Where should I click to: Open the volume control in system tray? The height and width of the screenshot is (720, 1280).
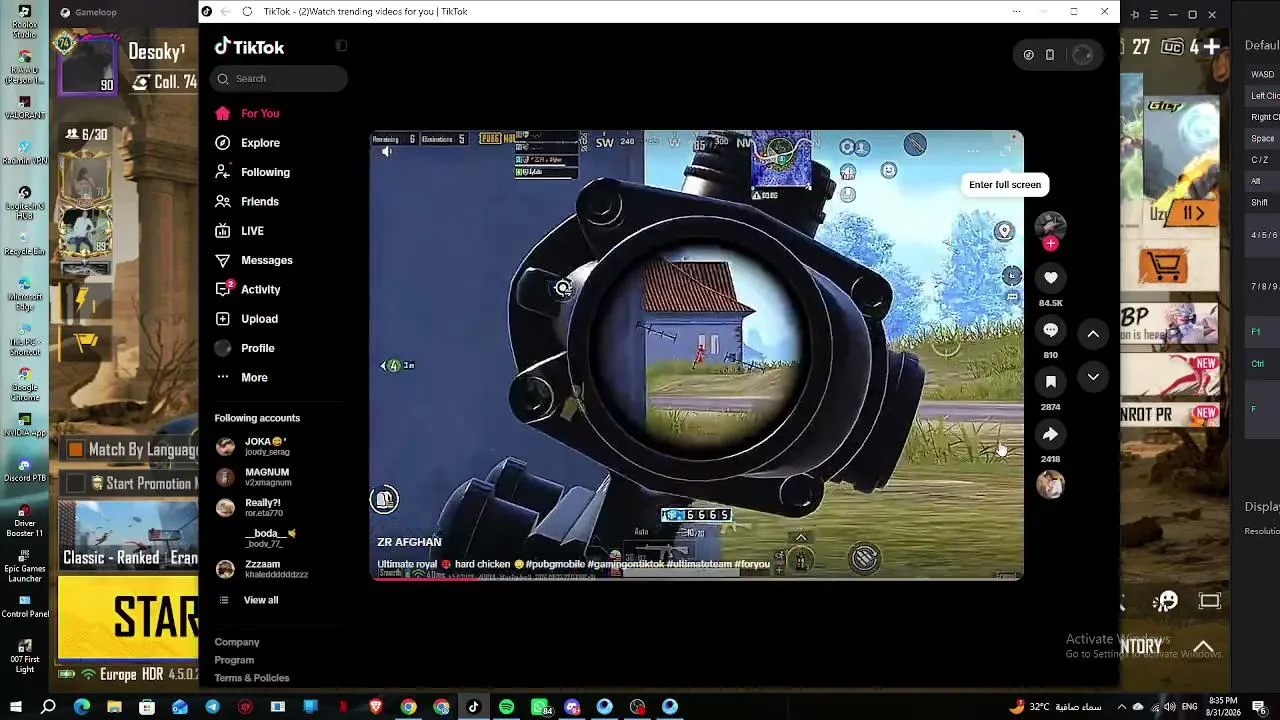[1172, 707]
